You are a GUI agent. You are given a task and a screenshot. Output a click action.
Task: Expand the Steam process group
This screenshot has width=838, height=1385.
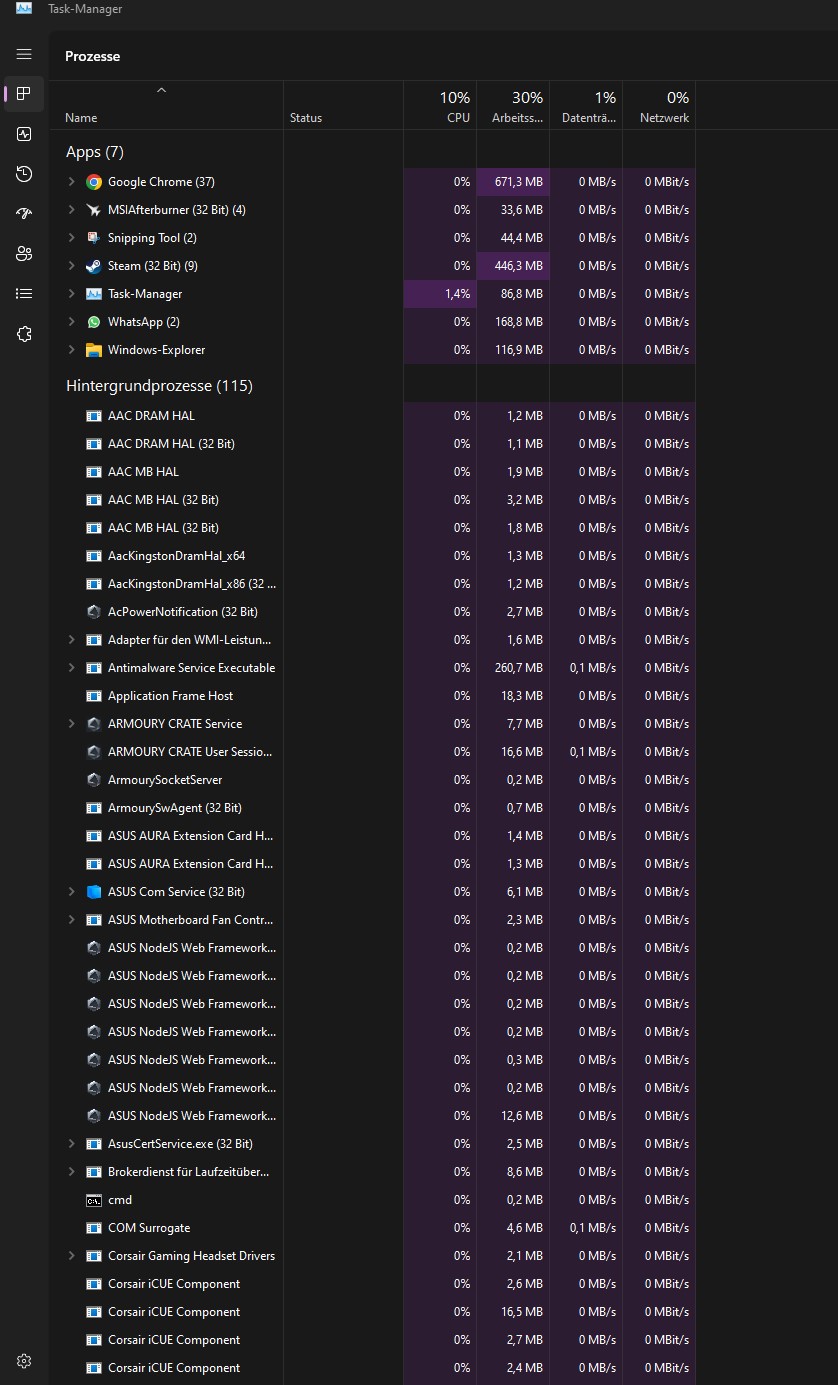point(71,266)
